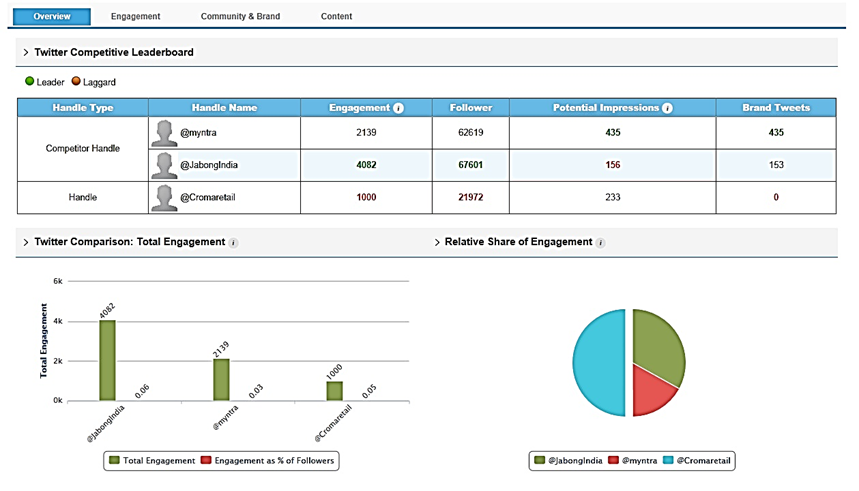The width and height of the screenshot is (859, 491).
Task: Toggle @Cromaretail in pie chart legend
Action: (697, 460)
